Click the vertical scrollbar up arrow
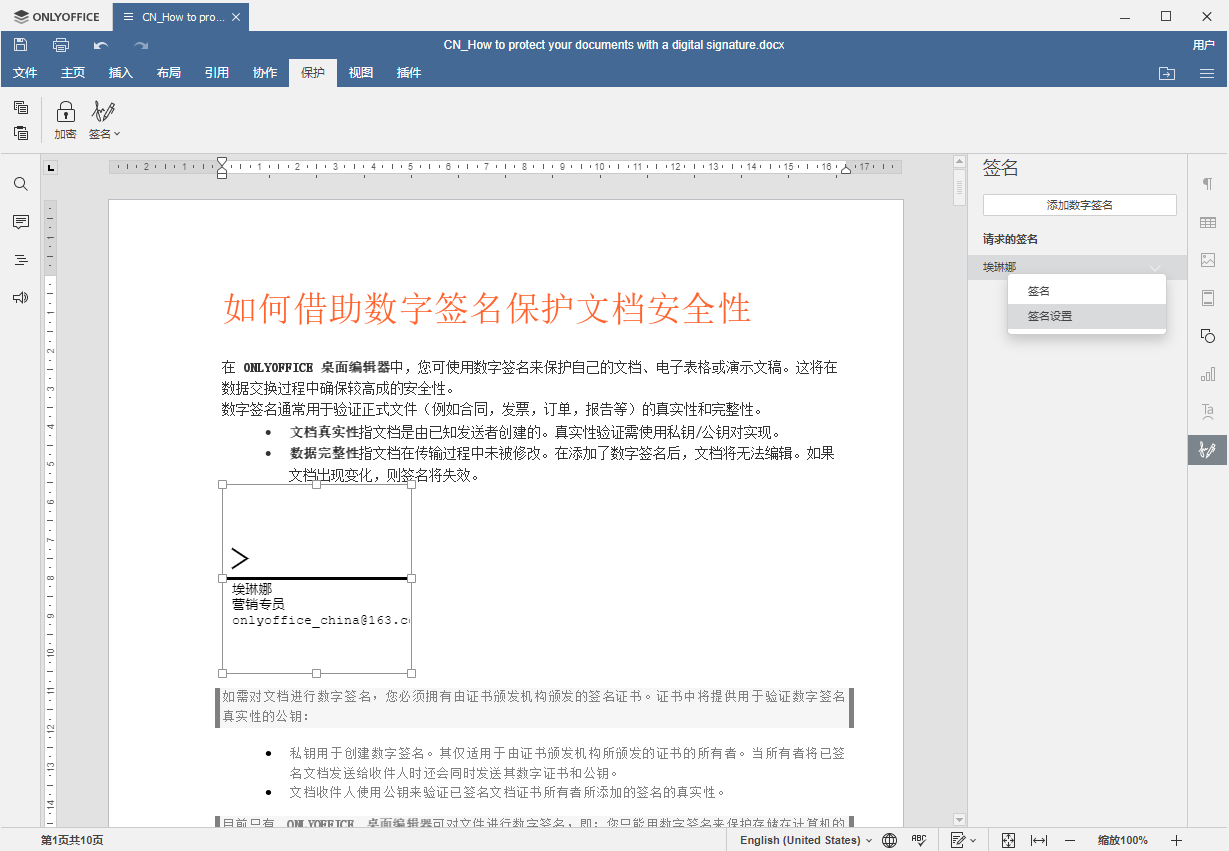 click(x=959, y=162)
